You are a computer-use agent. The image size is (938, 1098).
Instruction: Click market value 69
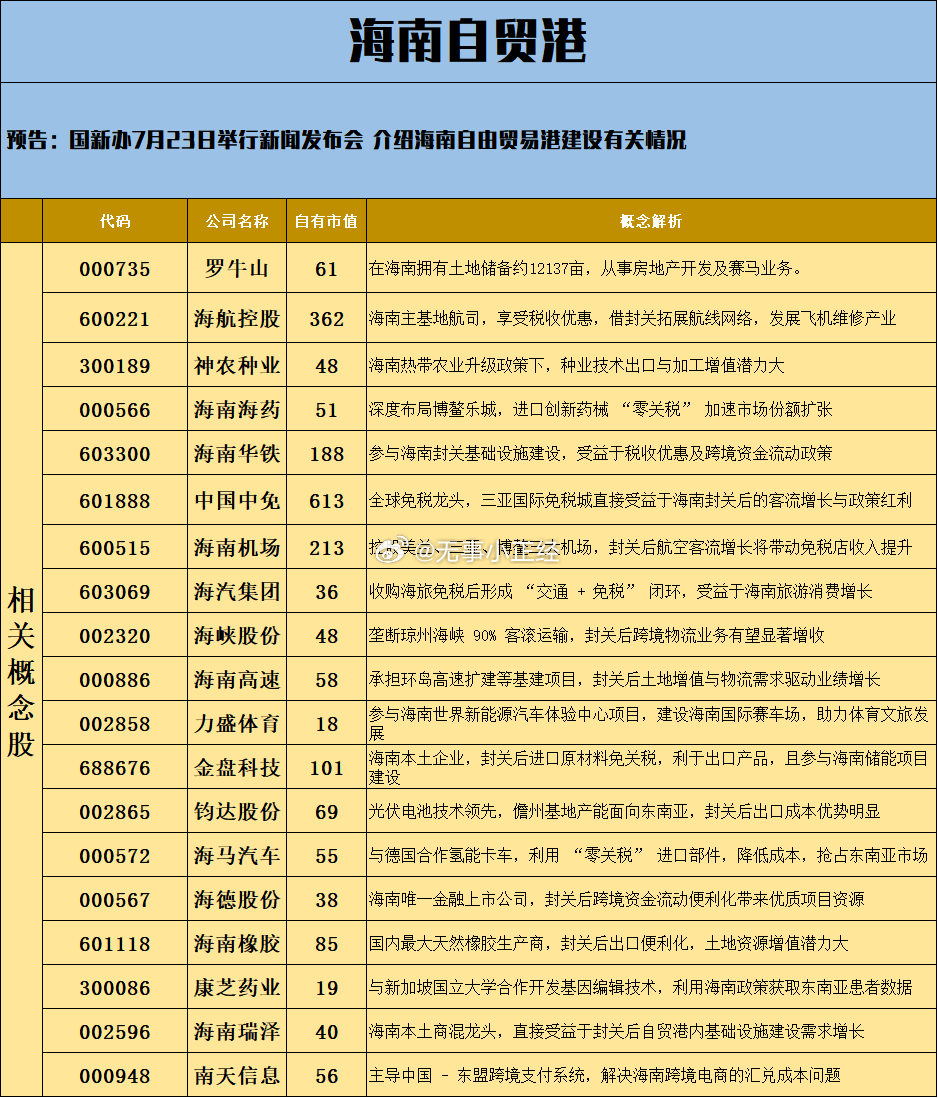pos(326,813)
